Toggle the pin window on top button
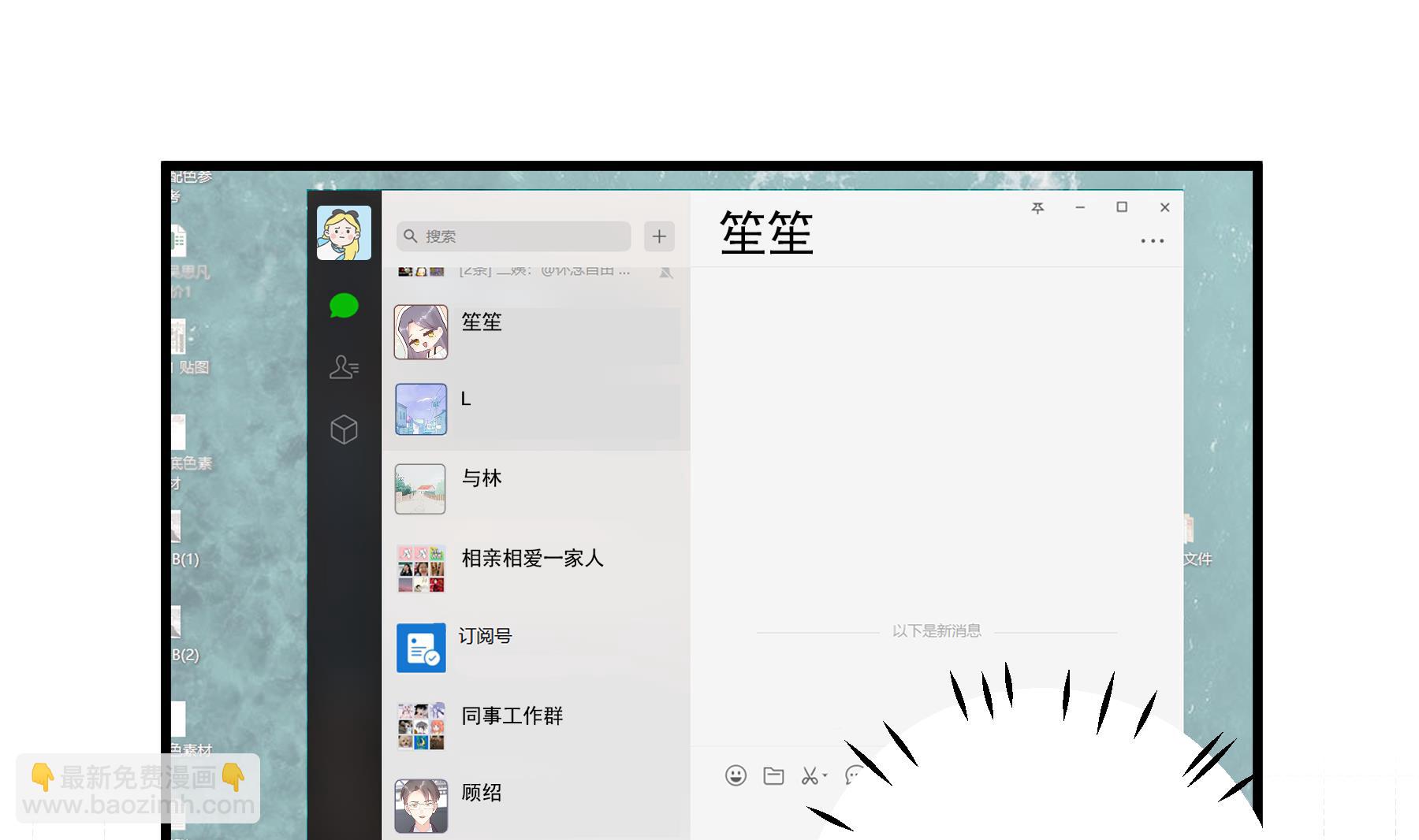Viewport: 1419px width, 840px height. tap(1037, 208)
